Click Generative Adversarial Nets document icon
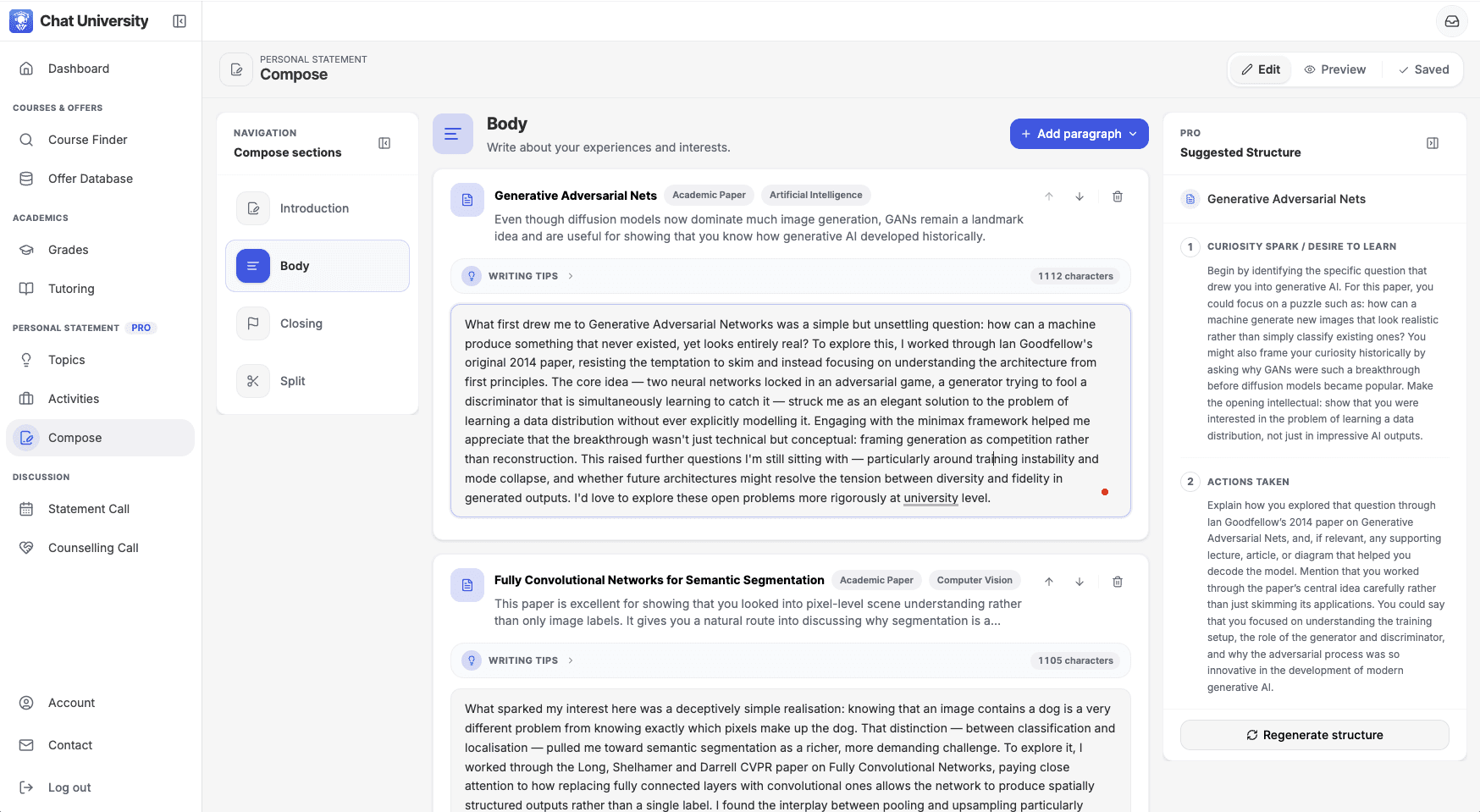The height and width of the screenshot is (812, 1480). click(x=467, y=200)
